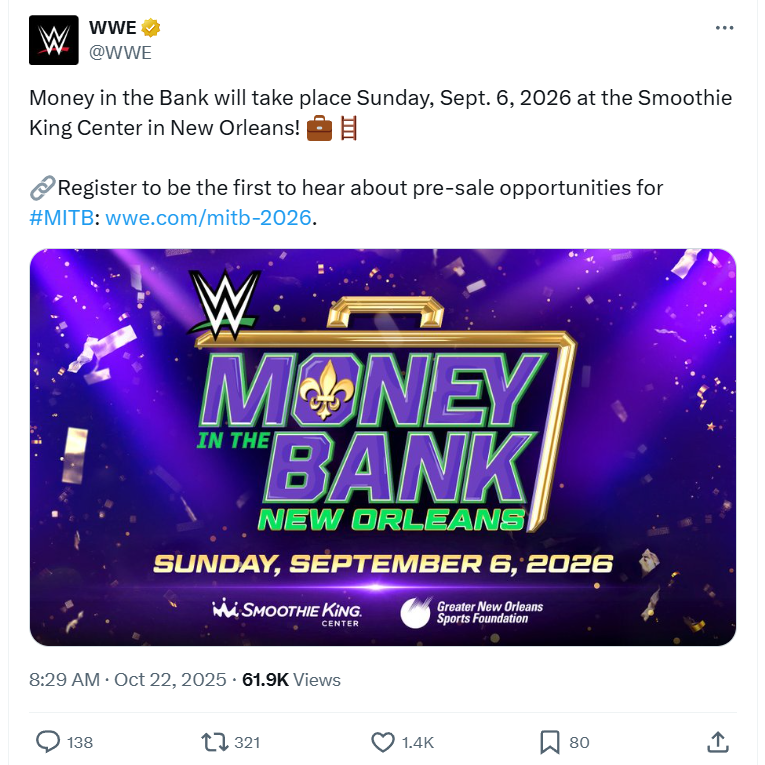Bookmark this Money in the Bank tweet
This screenshot has width=765, height=765.
coord(549,742)
